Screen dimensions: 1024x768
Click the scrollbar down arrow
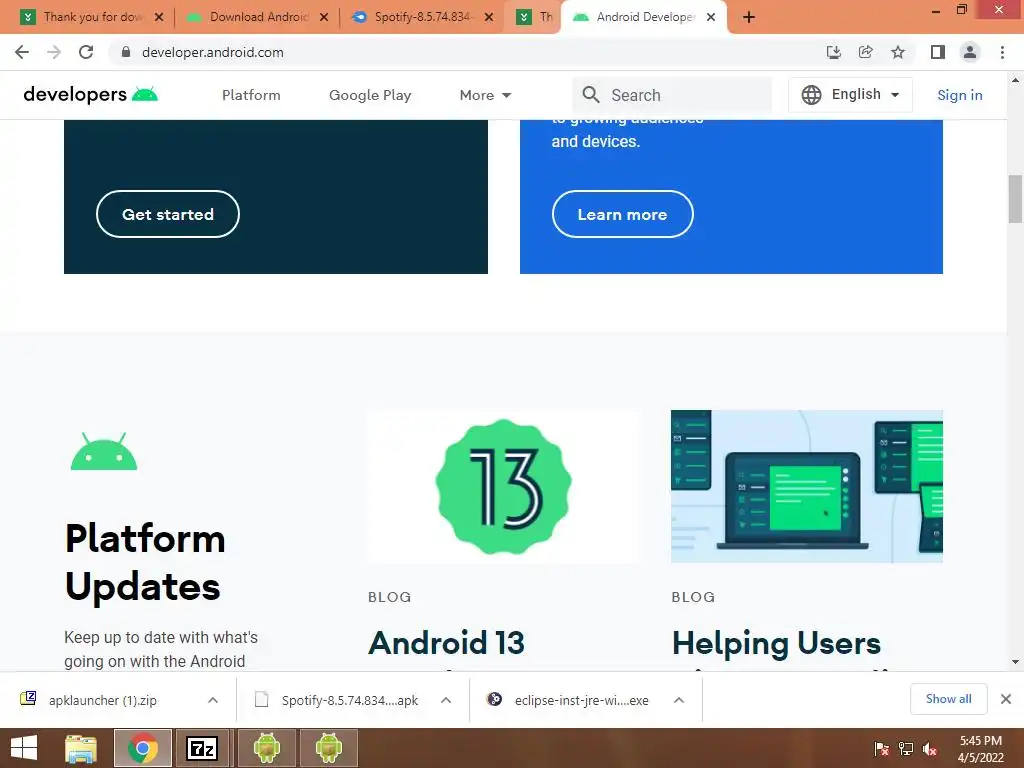coord(1015,662)
